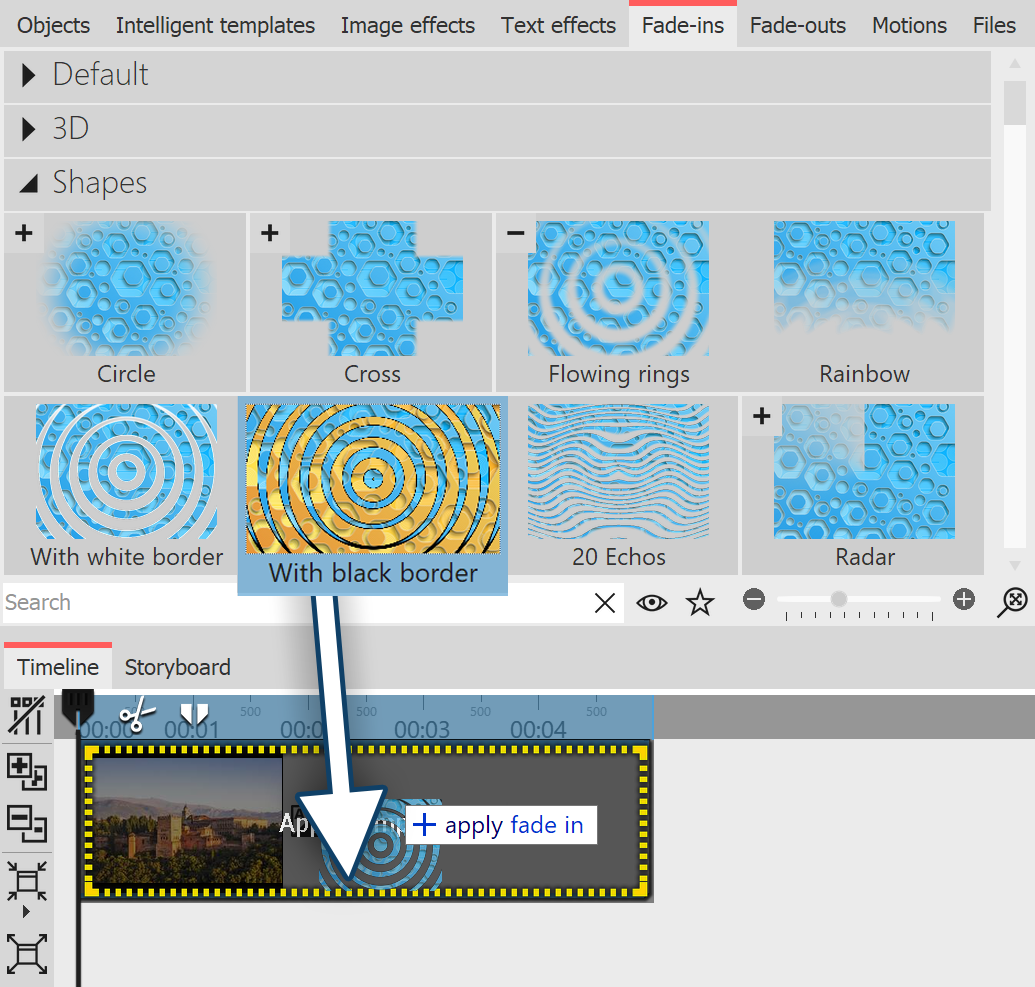The image size is (1035, 987).
Task: Switch to the Fade-outs tab
Action: coord(797,25)
